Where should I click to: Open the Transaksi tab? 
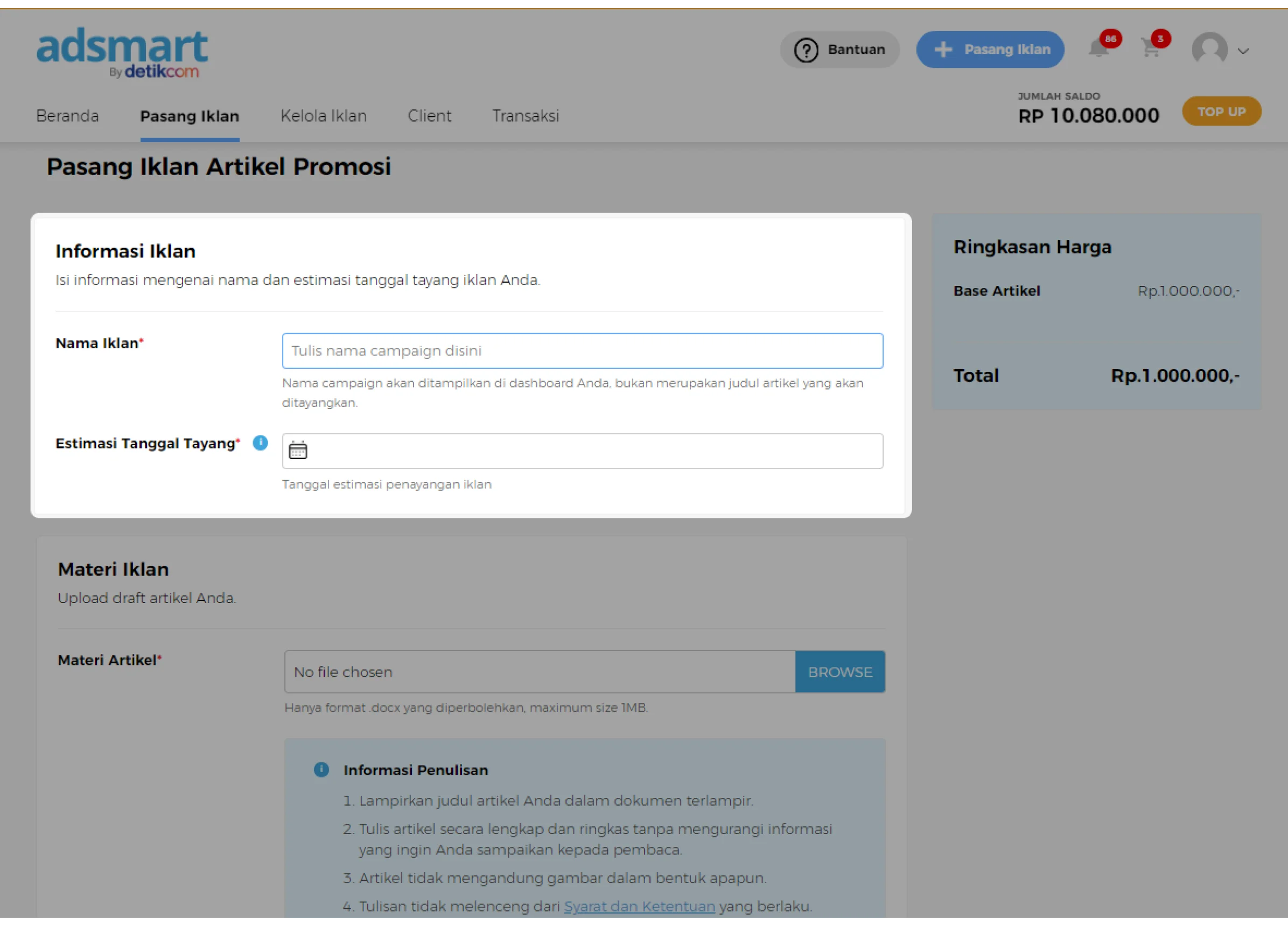pos(526,116)
